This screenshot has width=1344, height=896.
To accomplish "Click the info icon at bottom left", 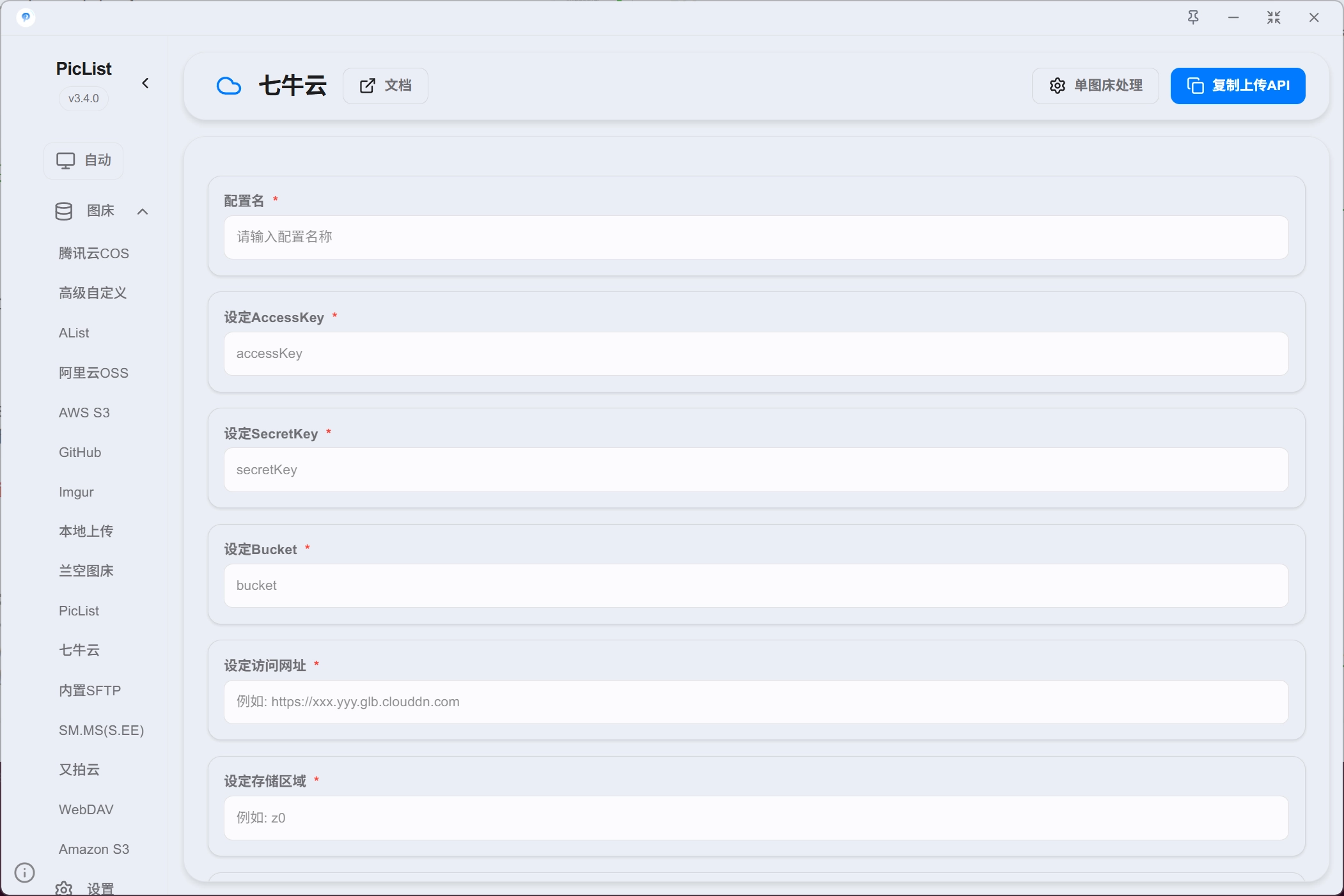I will click(x=24, y=872).
